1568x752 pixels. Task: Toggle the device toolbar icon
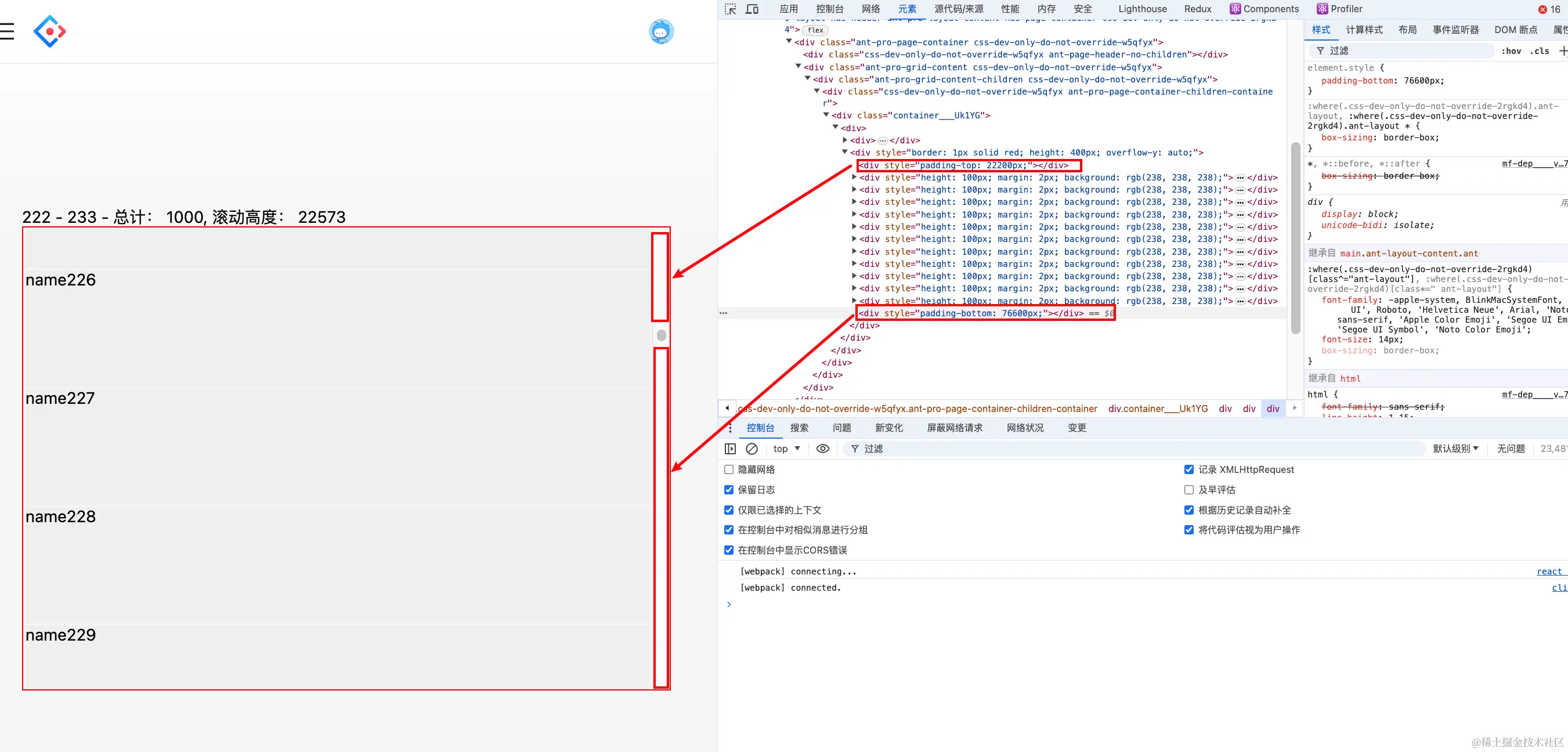tap(752, 9)
